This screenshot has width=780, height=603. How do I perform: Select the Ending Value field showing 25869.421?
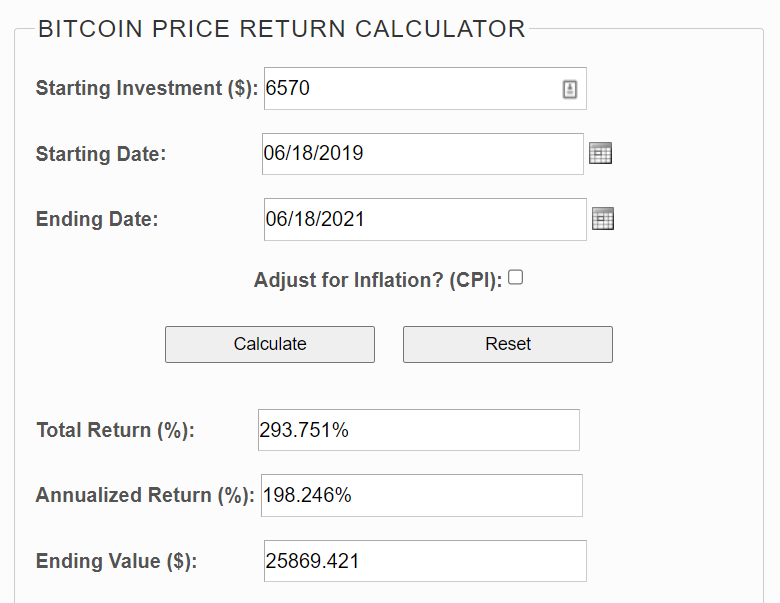pos(425,561)
